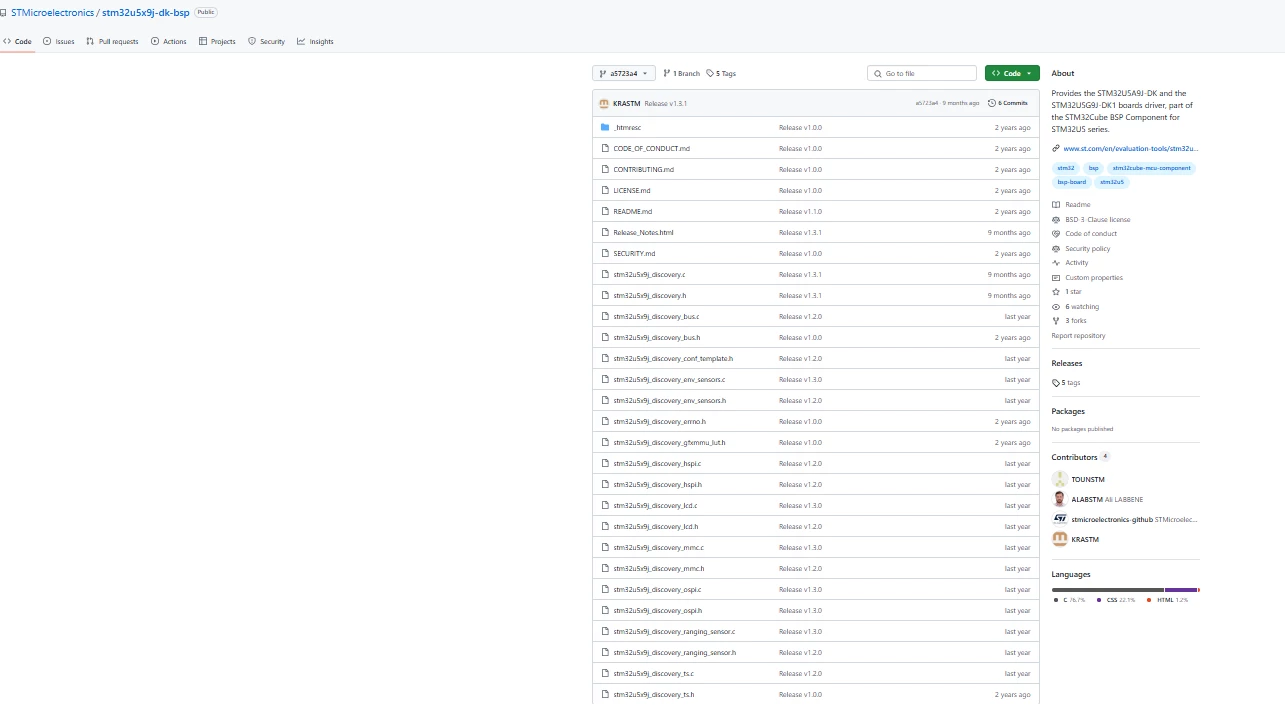
Task: Click the file icon beside stm32u5x9j_discovery_ranging_sensor.h
Action: point(605,652)
